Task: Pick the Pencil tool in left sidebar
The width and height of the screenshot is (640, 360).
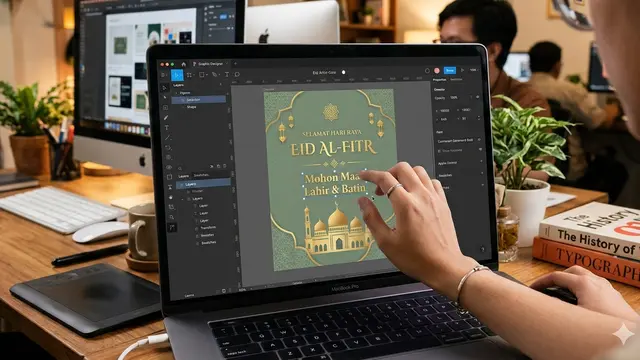Action: coord(166,118)
